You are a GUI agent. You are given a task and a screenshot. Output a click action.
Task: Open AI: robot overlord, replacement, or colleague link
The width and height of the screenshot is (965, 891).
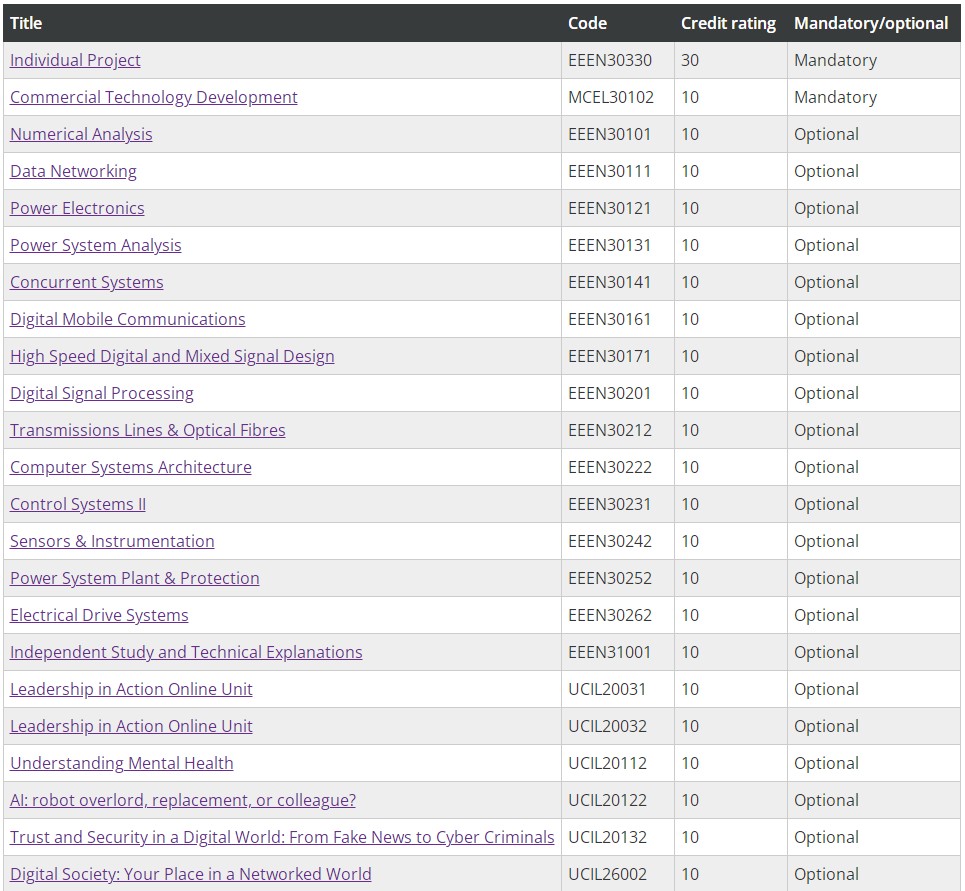click(x=183, y=799)
